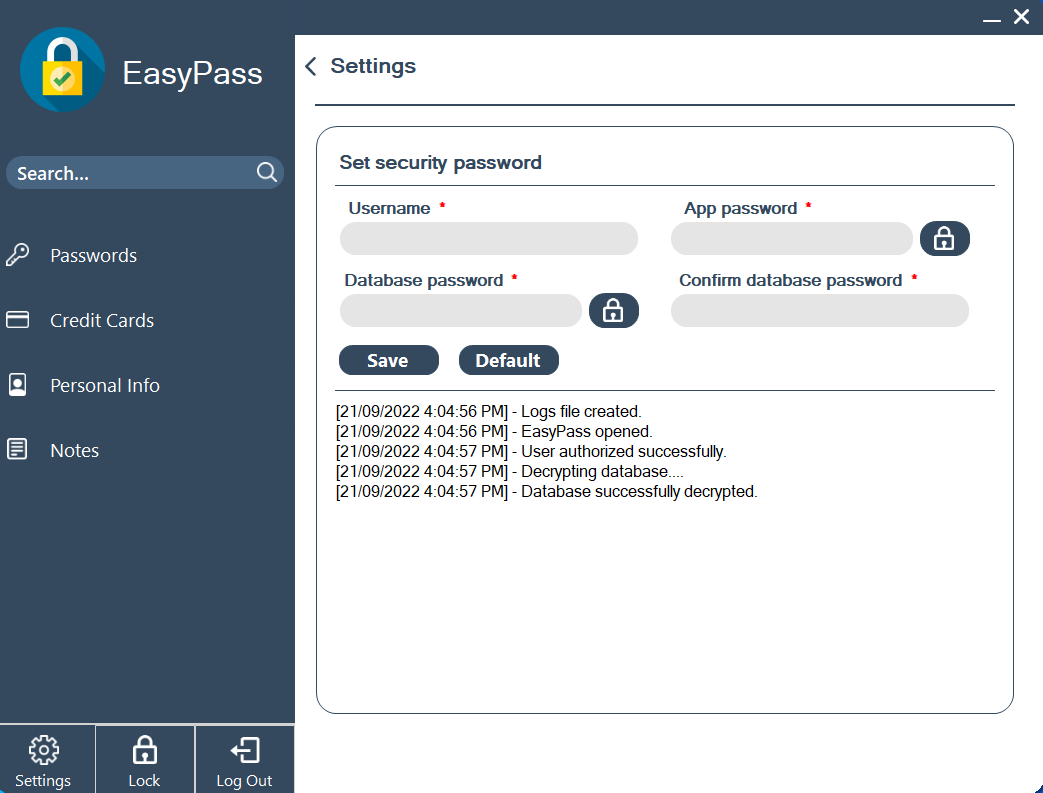Click the Passwords key icon
Screen dimensions: 1043x793
[18, 255]
